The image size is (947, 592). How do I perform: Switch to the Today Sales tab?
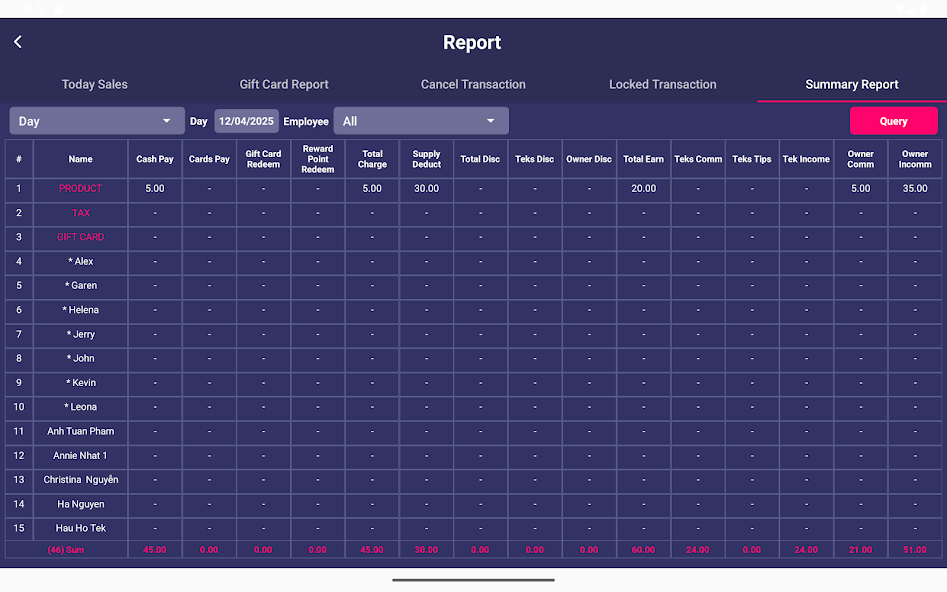coord(95,84)
